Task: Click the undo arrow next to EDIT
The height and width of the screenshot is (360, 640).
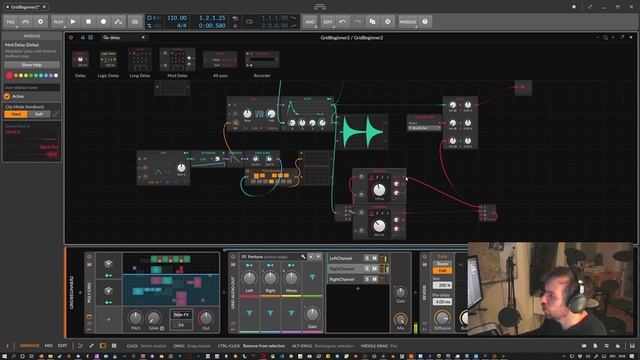Action: (x=343, y=22)
